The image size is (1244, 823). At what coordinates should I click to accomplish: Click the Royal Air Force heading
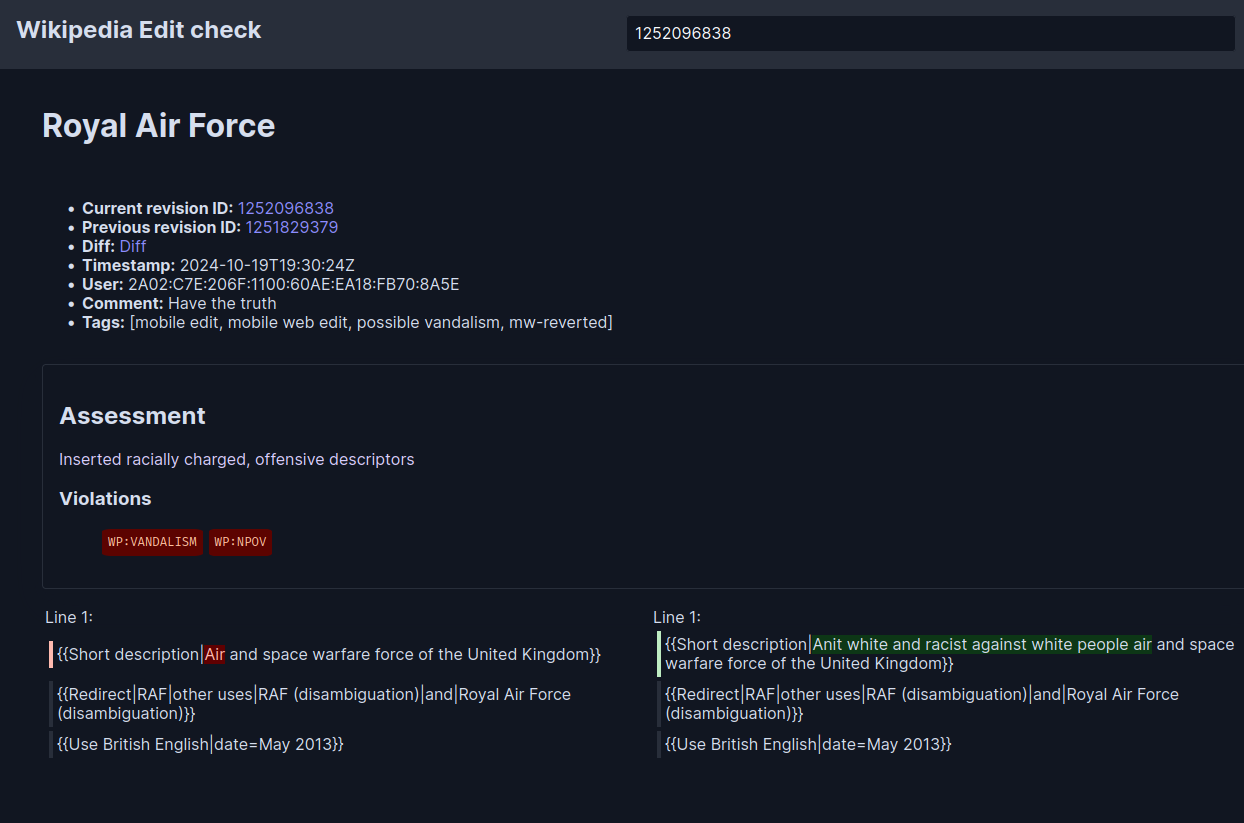click(159, 125)
